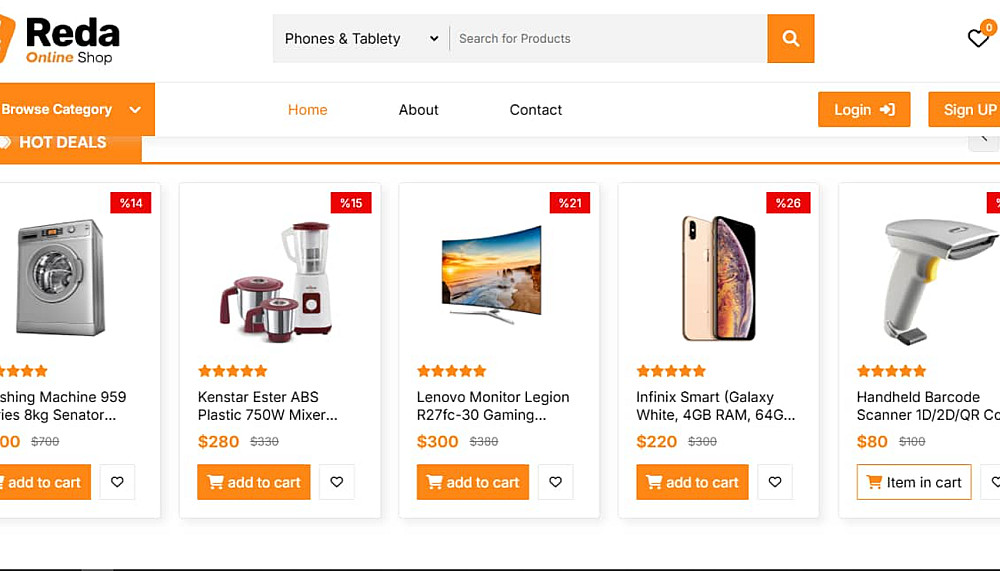Open the Phones & Tablety category dropdown
Screen dimensions: 1000x571
[361, 39]
